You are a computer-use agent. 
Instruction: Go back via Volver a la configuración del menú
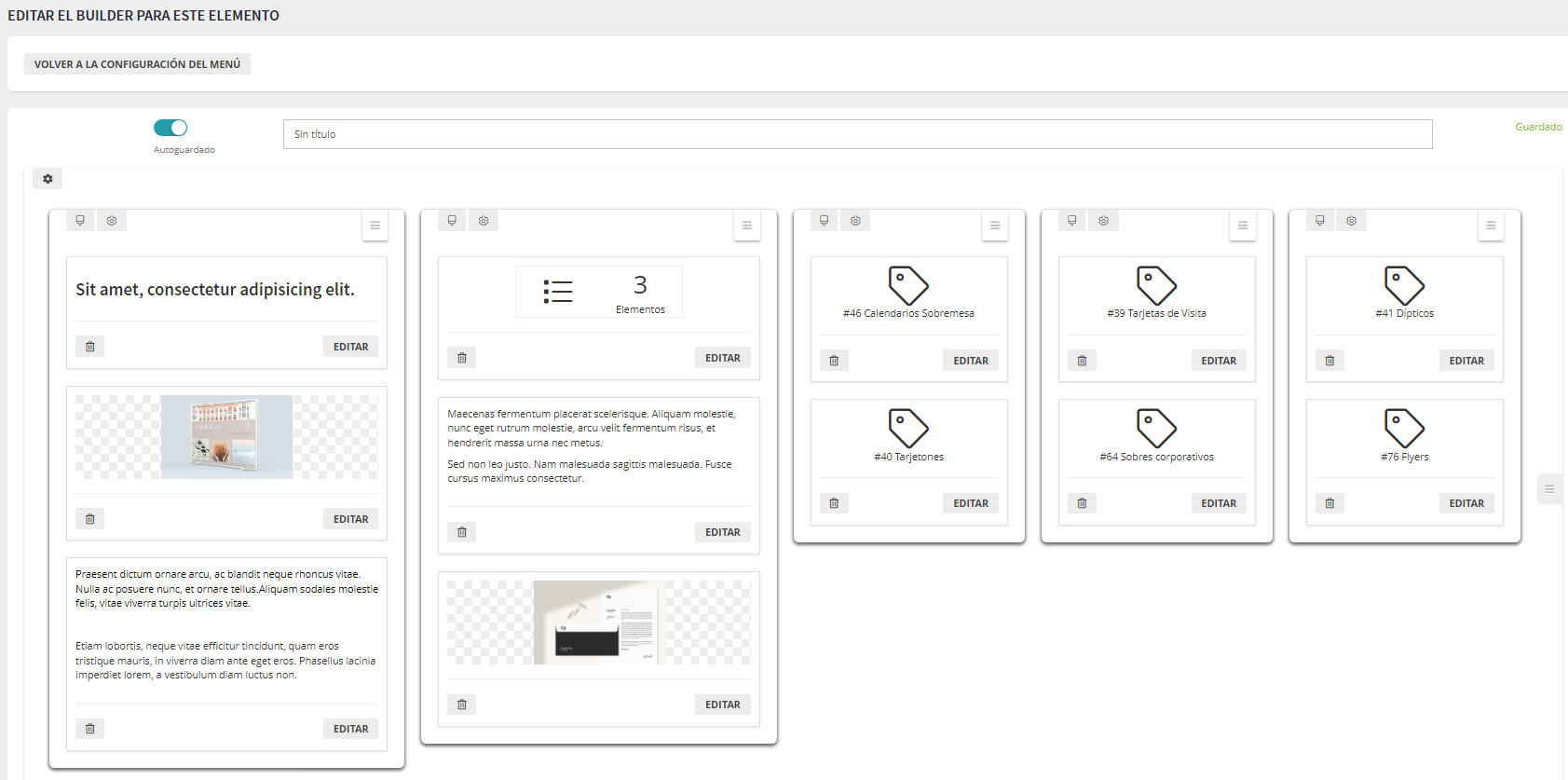click(x=137, y=64)
